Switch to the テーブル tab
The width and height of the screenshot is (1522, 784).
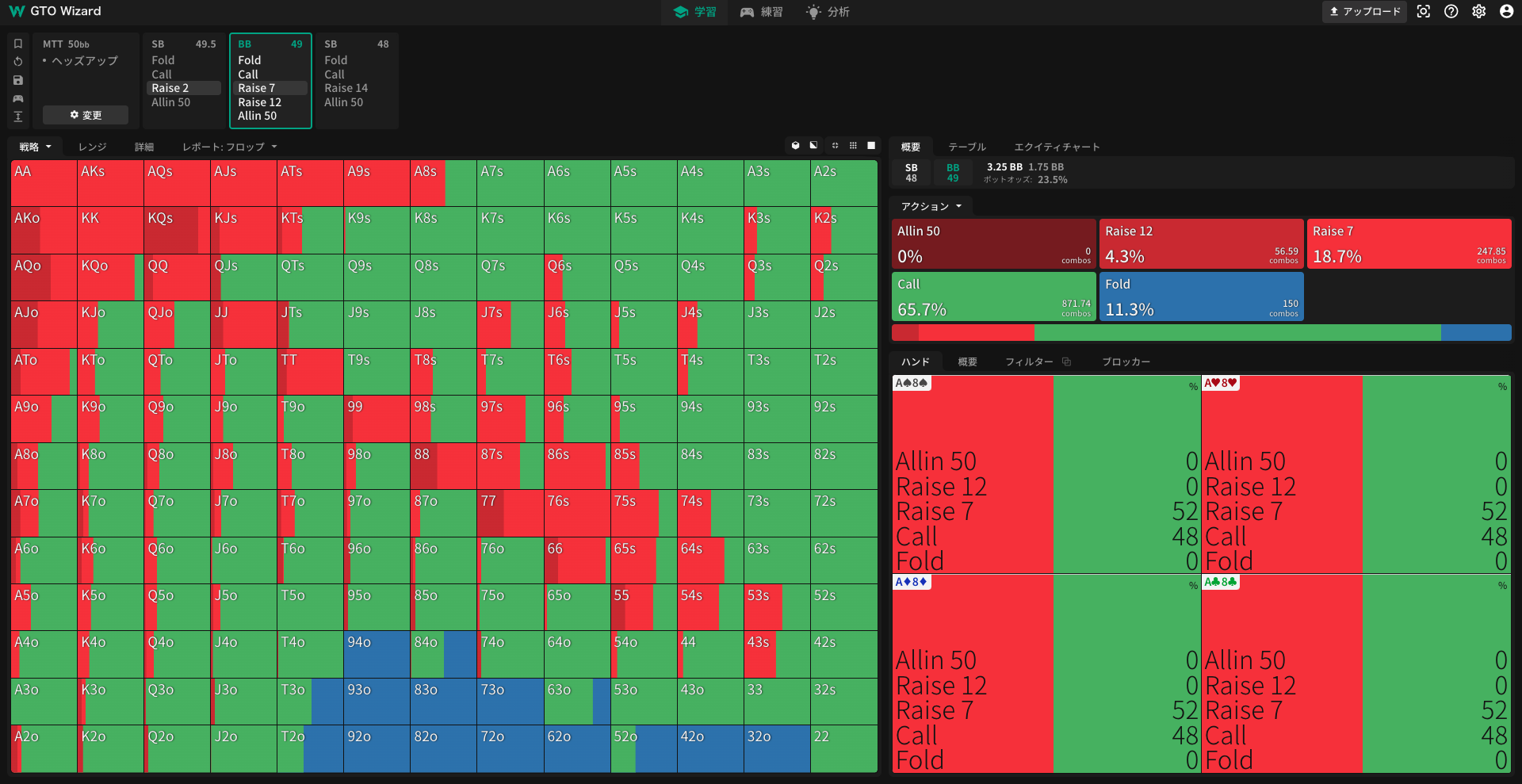coord(967,147)
